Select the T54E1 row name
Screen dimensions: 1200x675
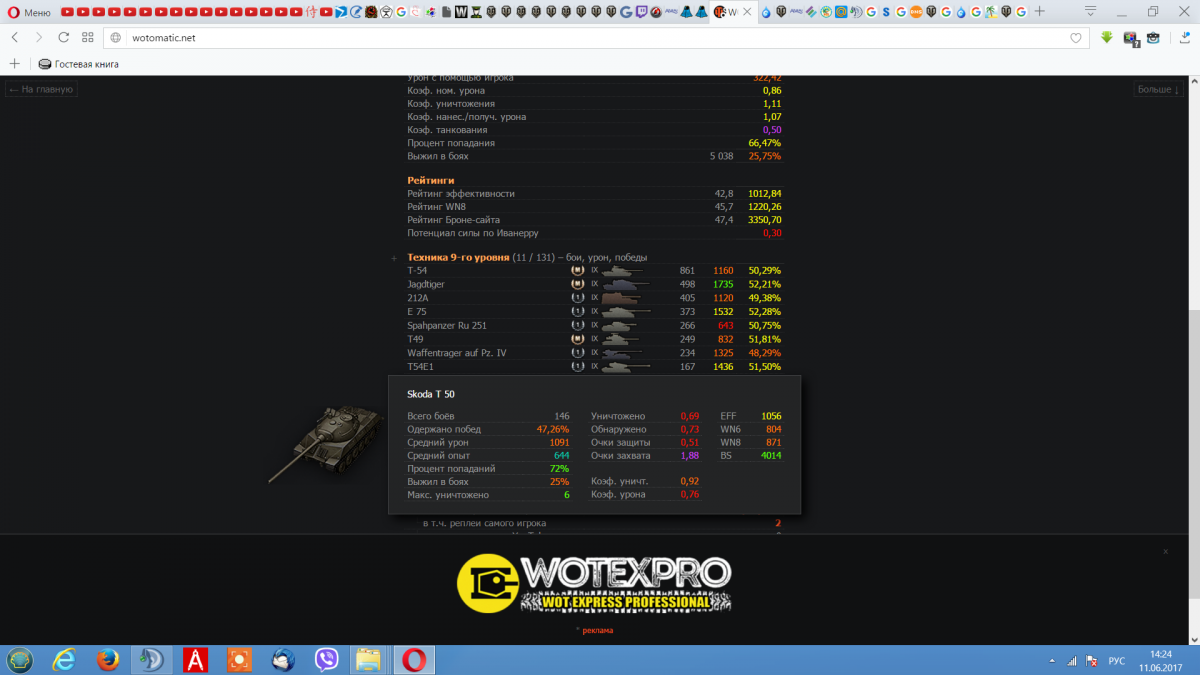(420, 367)
